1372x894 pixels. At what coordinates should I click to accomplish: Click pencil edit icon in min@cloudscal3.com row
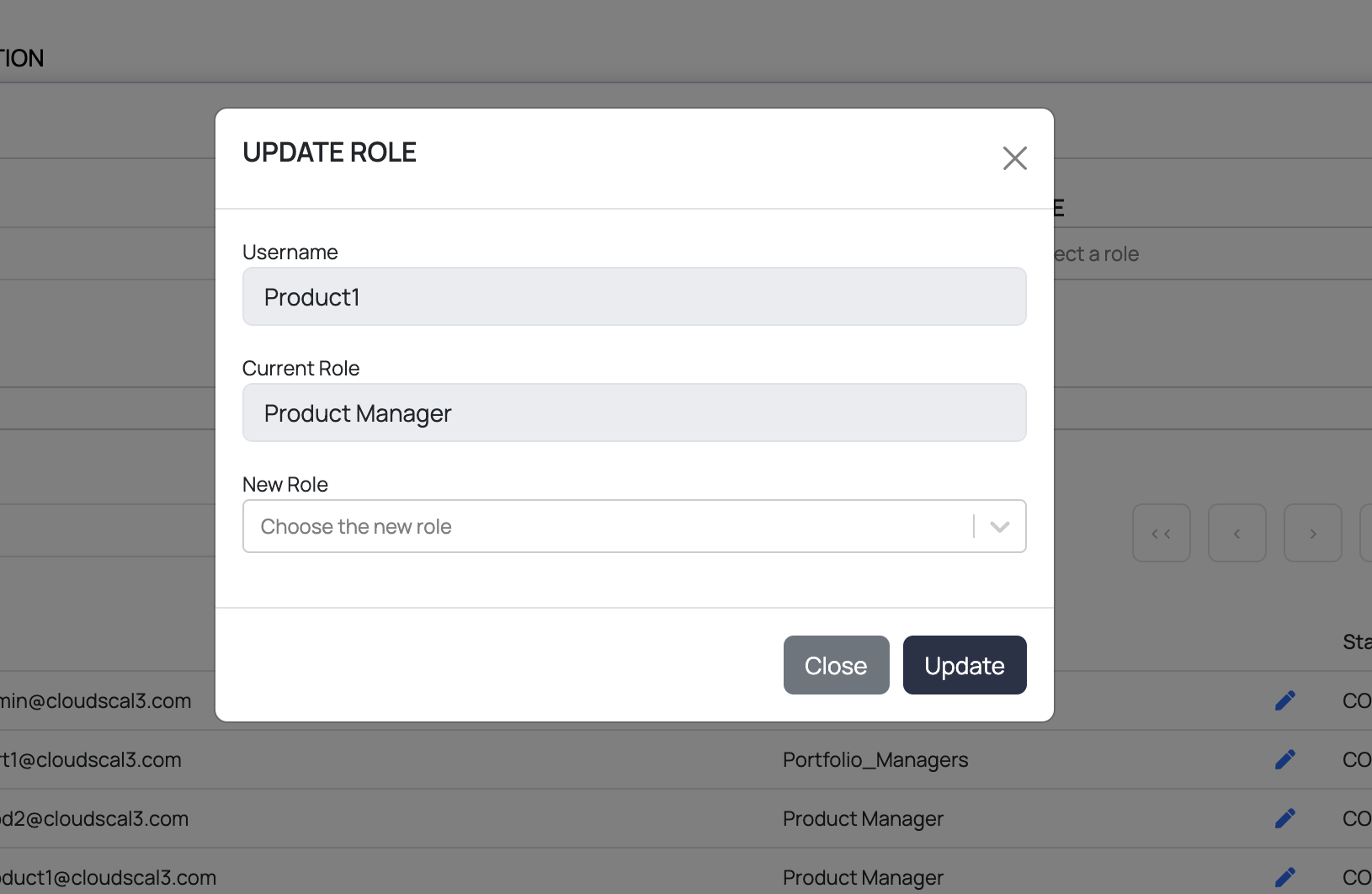(x=1284, y=701)
